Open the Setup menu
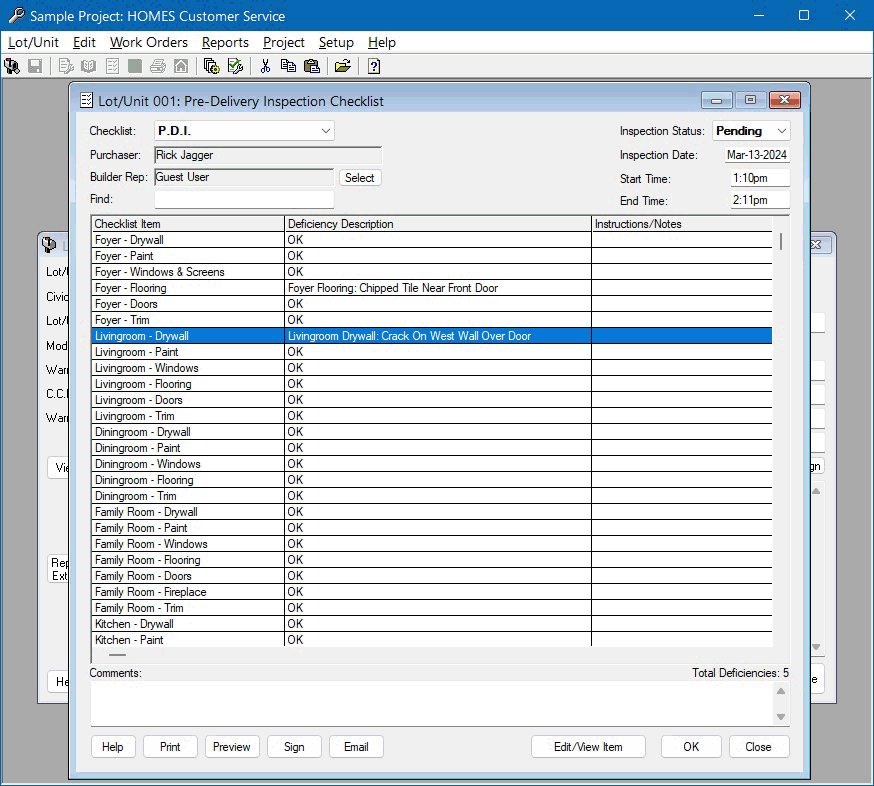The height and width of the screenshot is (786, 874). tap(336, 42)
